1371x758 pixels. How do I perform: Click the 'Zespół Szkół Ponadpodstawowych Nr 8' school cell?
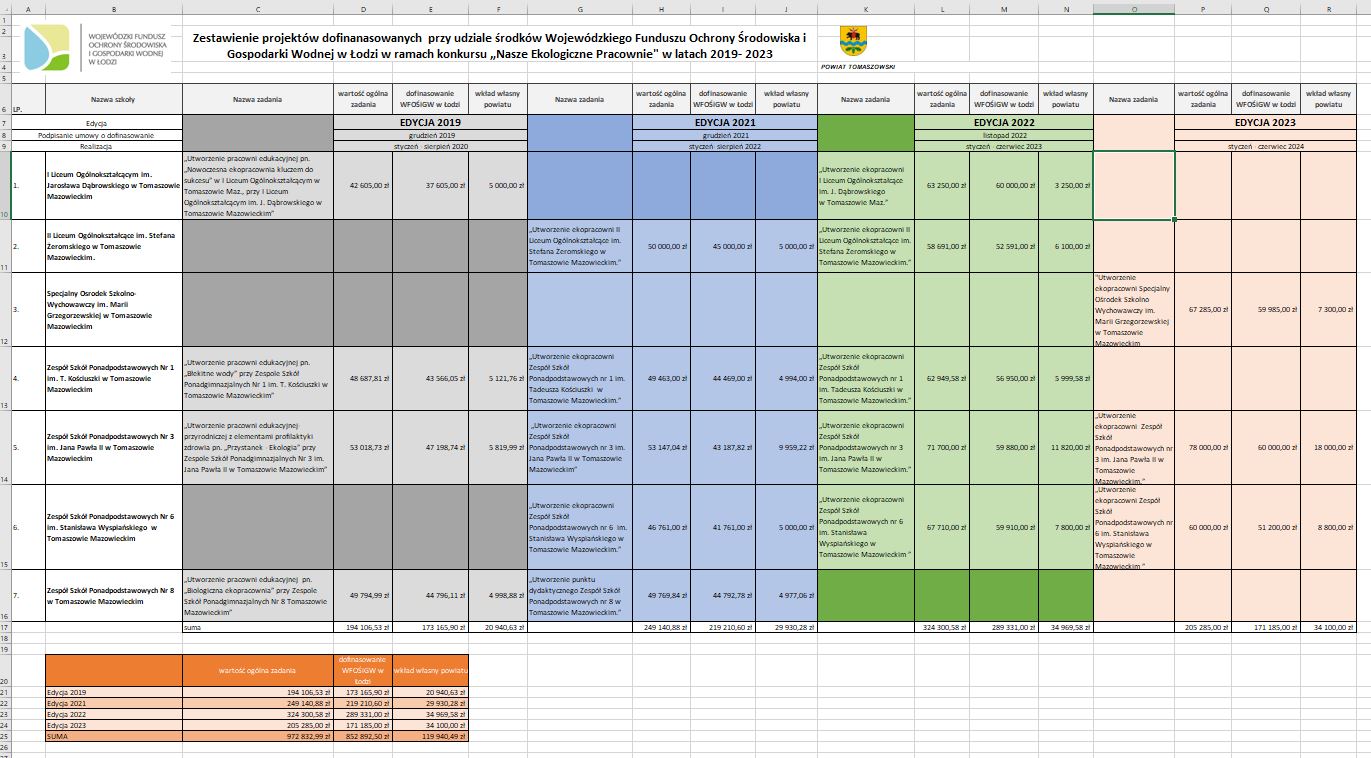click(x=113, y=595)
